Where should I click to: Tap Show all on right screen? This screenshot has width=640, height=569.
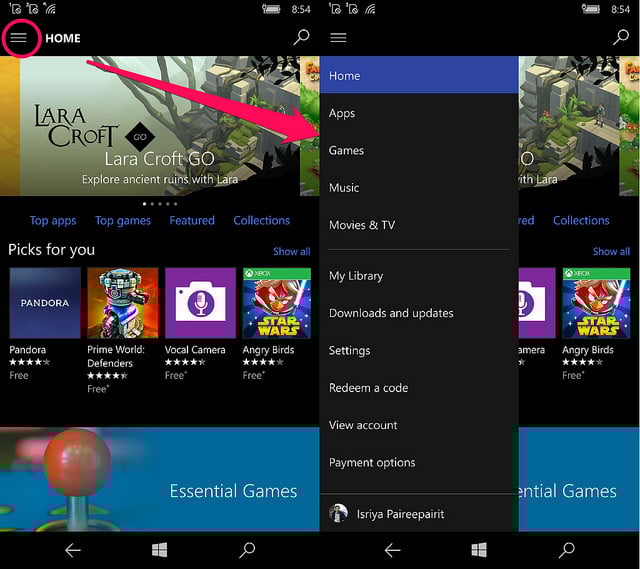click(611, 251)
